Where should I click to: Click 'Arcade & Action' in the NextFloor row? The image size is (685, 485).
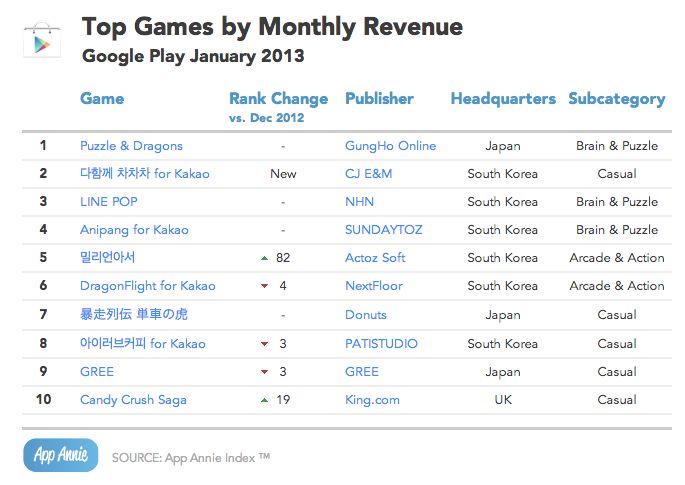(617, 286)
